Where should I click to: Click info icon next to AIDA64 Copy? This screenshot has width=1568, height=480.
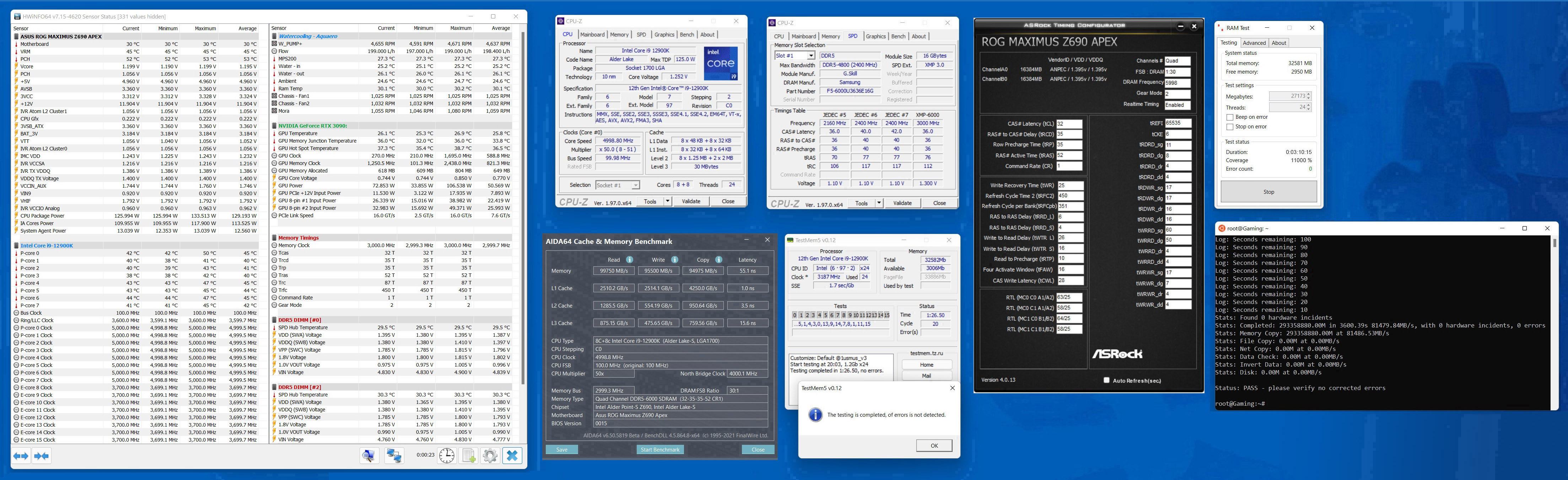coord(719,260)
